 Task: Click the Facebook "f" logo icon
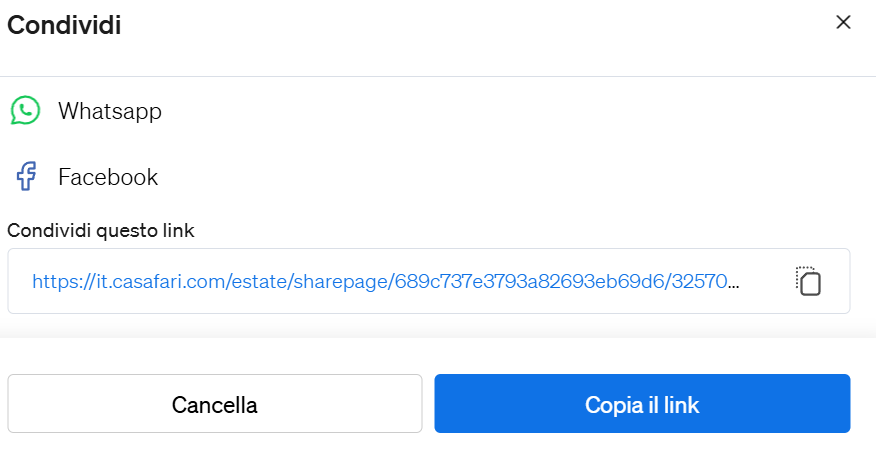click(x=26, y=177)
